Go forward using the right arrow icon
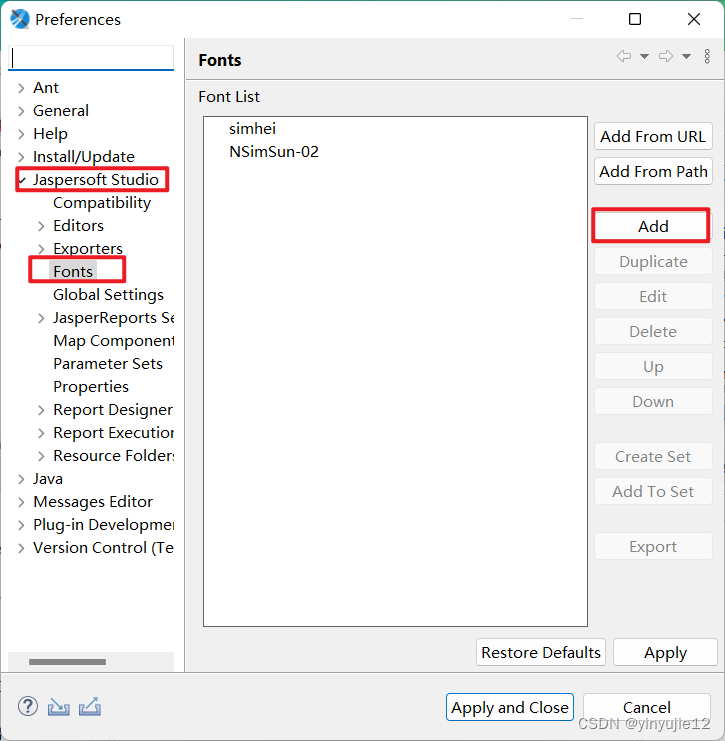This screenshot has height=741, width=725. coord(666,56)
